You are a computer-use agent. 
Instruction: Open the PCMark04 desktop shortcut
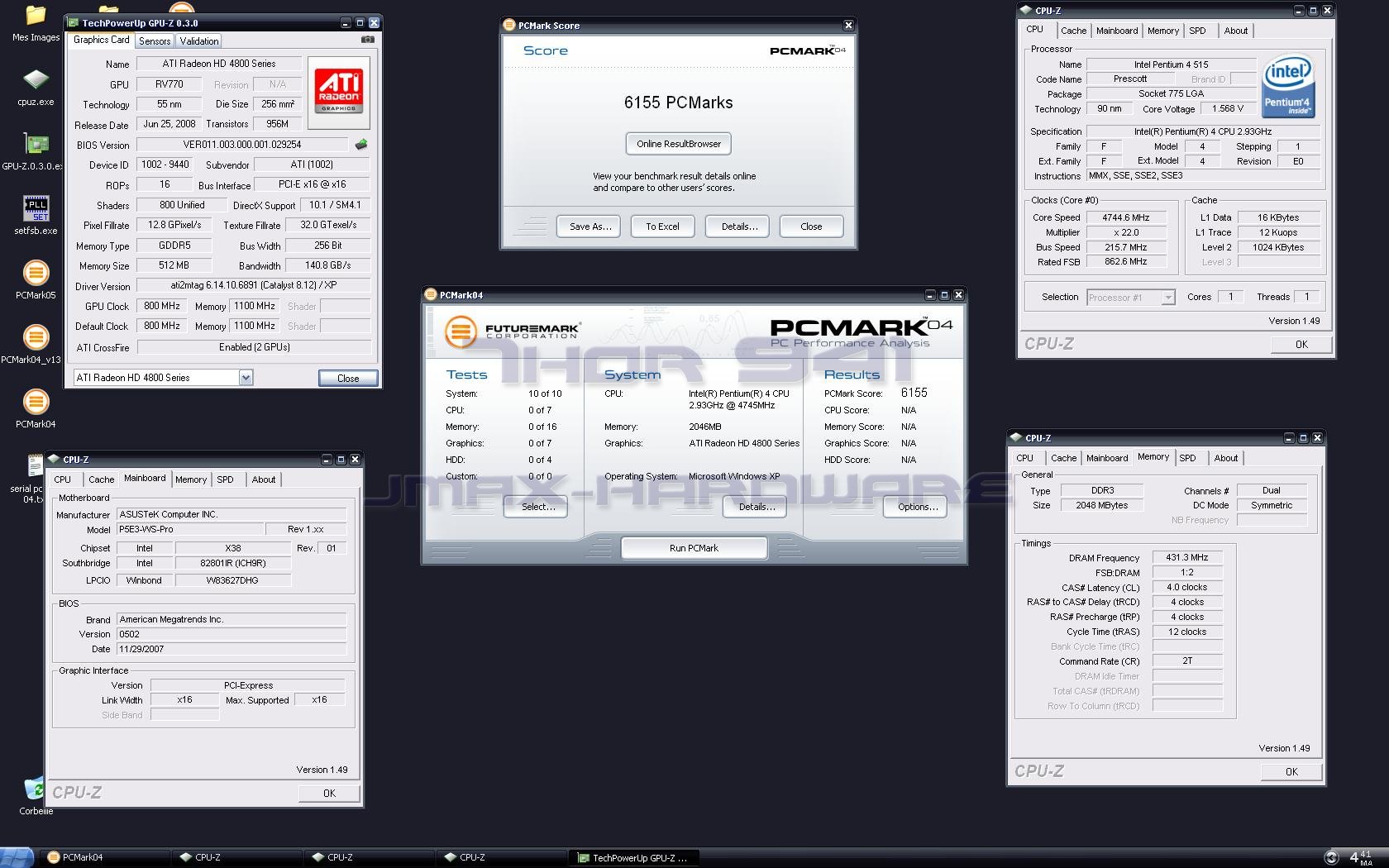pyautogui.click(x=36, y=402)
